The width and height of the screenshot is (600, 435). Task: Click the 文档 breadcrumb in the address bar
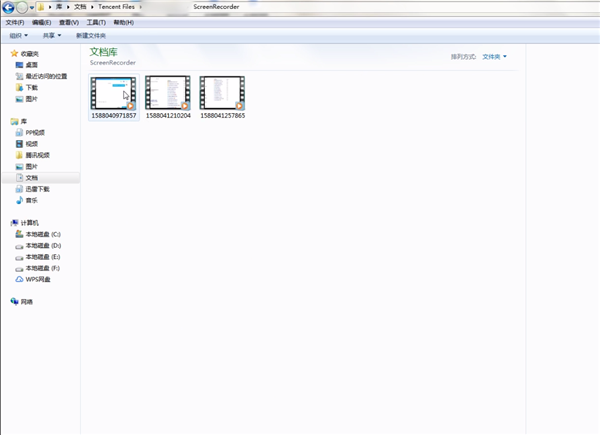(x=80, y=7)
